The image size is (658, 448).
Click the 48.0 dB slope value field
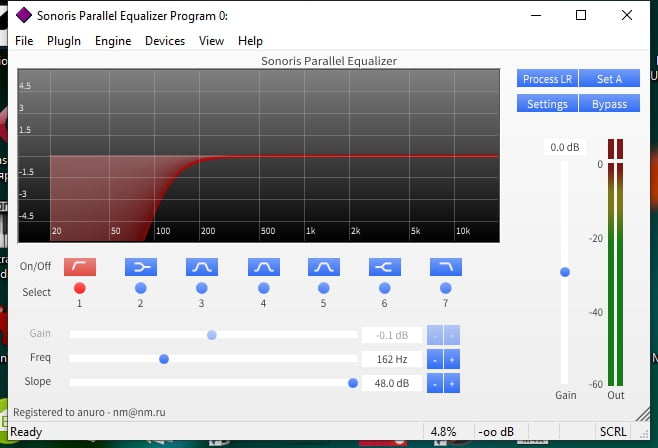click(392, 383)
